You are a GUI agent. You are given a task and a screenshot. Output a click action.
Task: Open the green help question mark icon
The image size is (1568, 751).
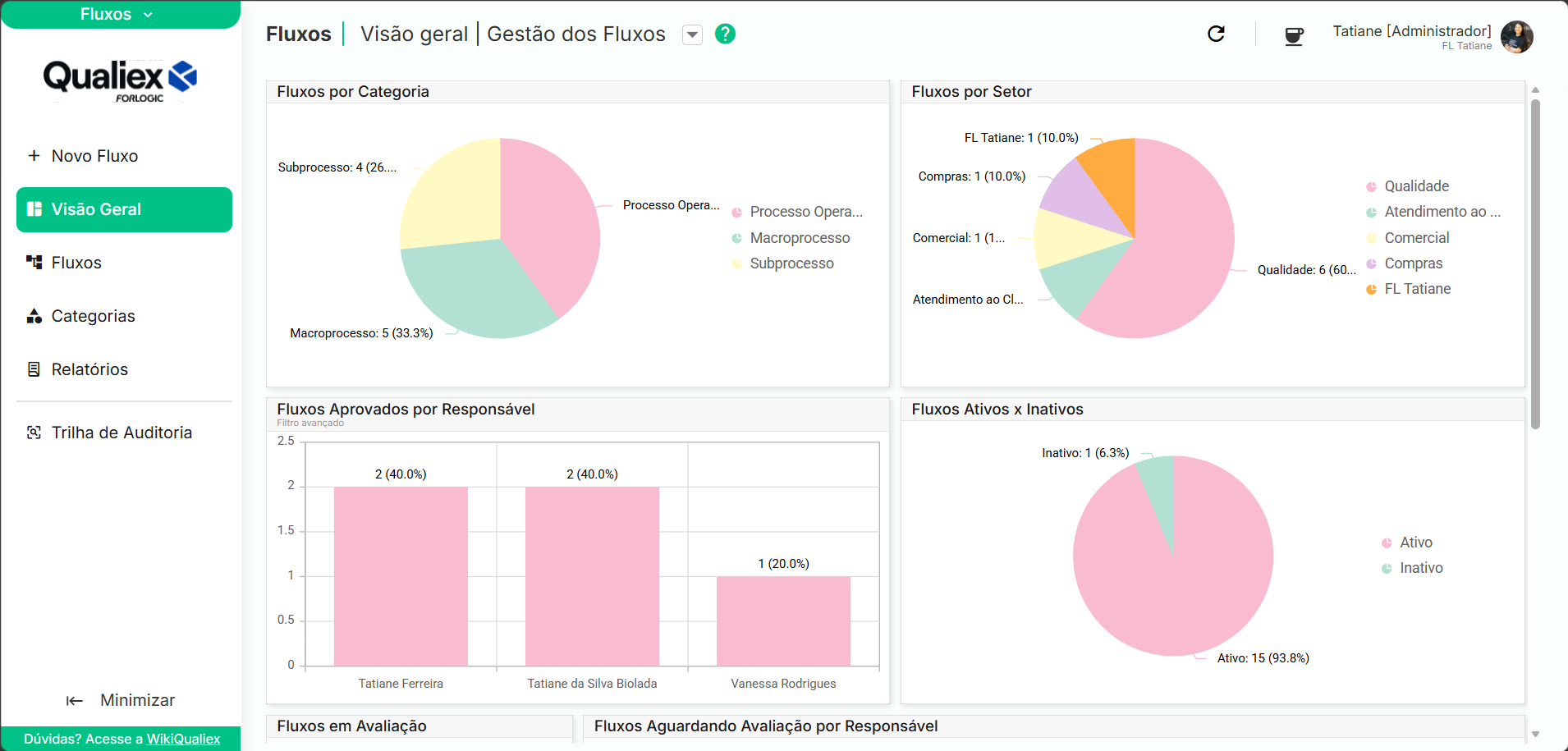(725, 34)
